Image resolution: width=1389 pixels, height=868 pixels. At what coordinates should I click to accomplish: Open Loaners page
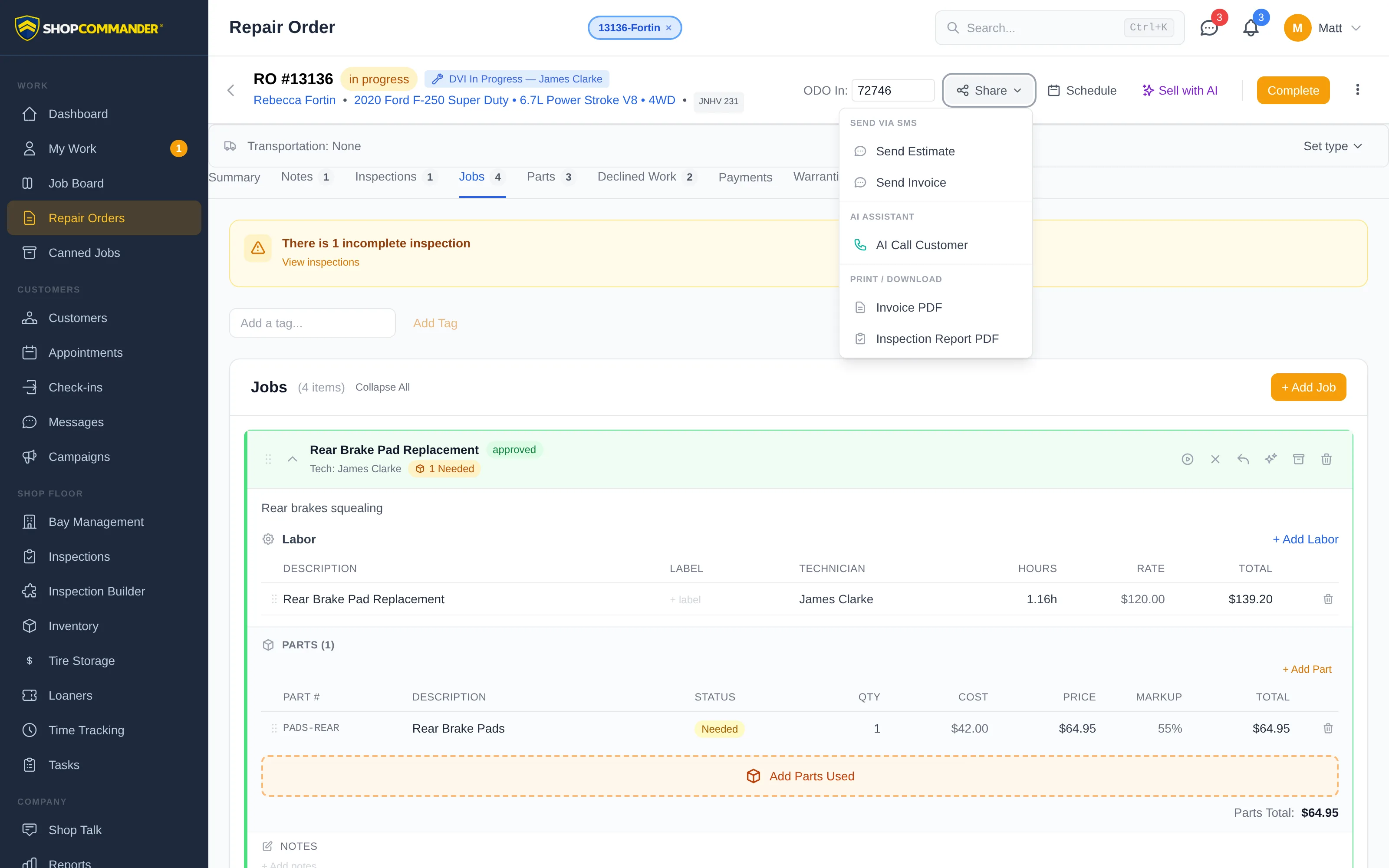click(x=104, y=695)
